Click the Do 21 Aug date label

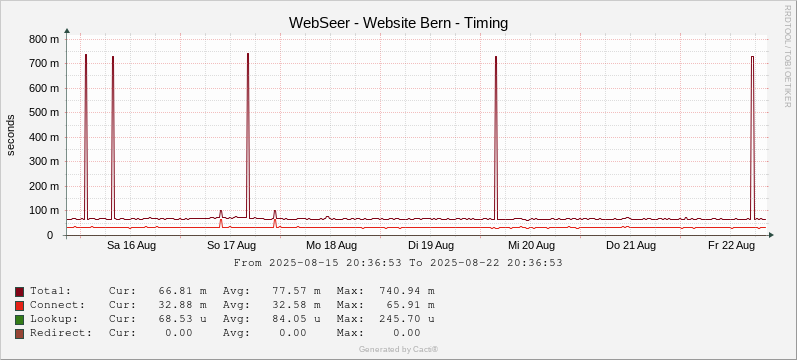click(631, 246)
